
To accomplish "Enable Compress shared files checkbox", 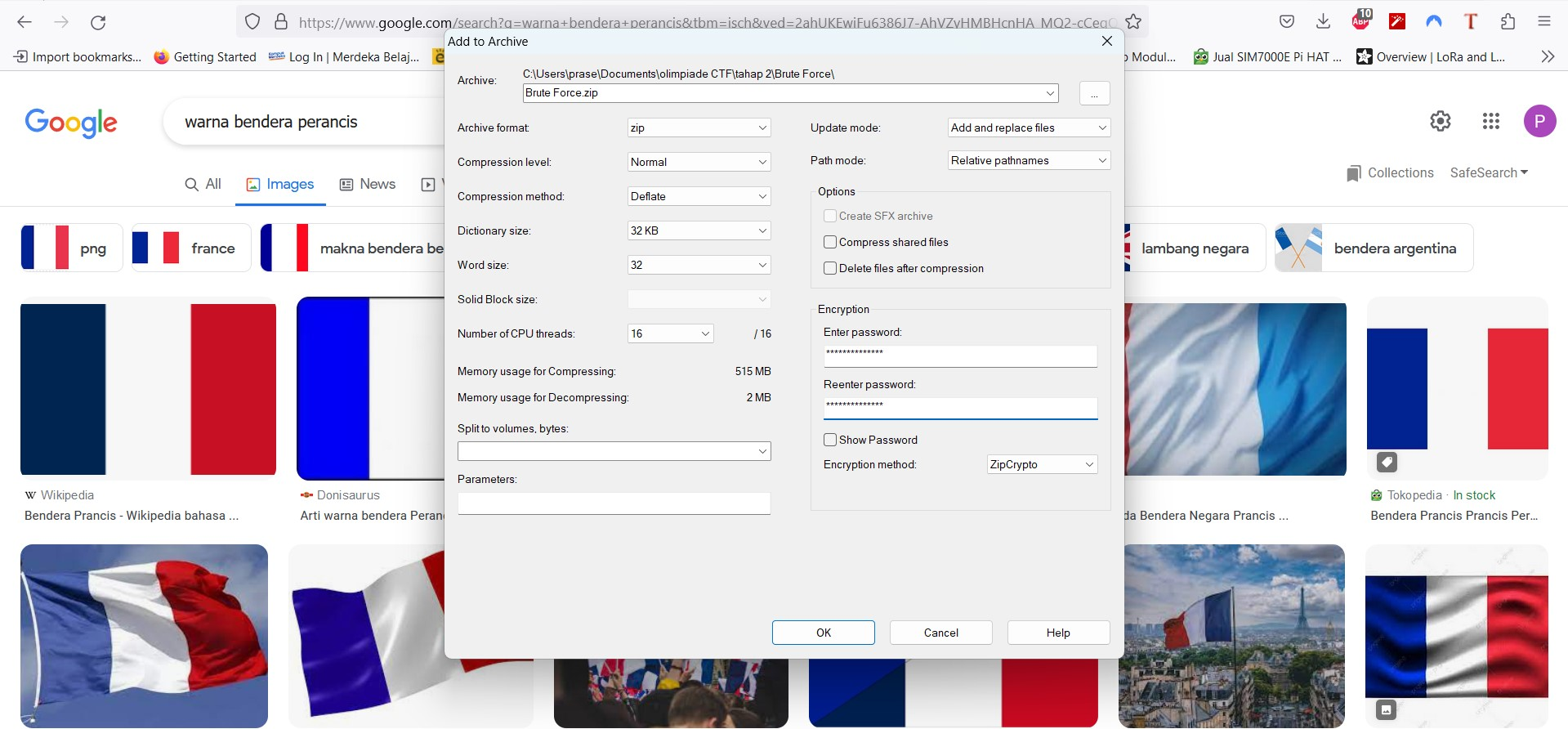I will [x=830, y=243].
